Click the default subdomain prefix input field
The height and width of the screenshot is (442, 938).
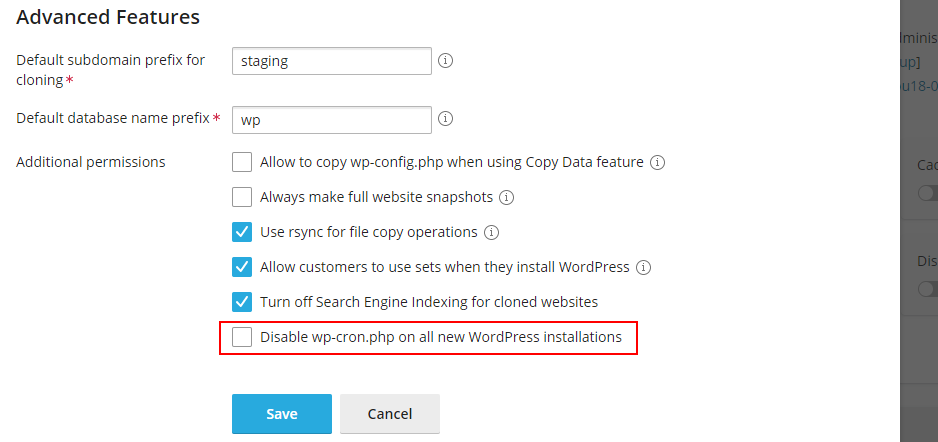point(332,61)
